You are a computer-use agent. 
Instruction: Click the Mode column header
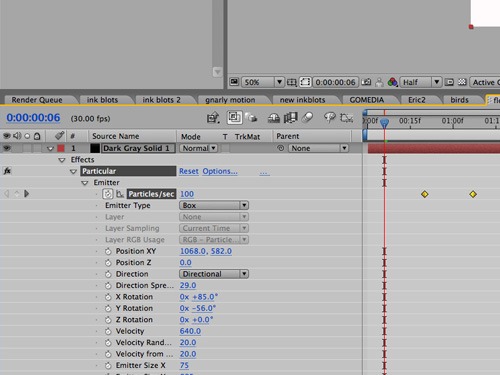coord(191,136)
